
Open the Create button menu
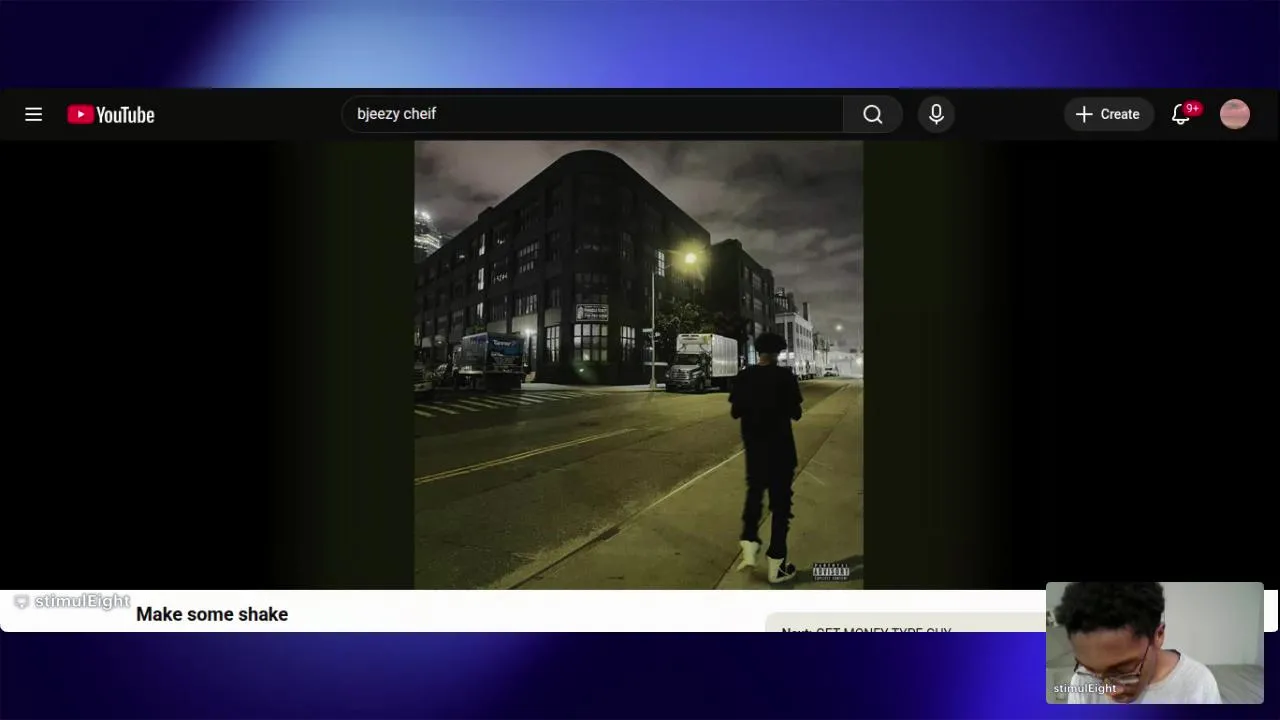[x=1108, y=114]
